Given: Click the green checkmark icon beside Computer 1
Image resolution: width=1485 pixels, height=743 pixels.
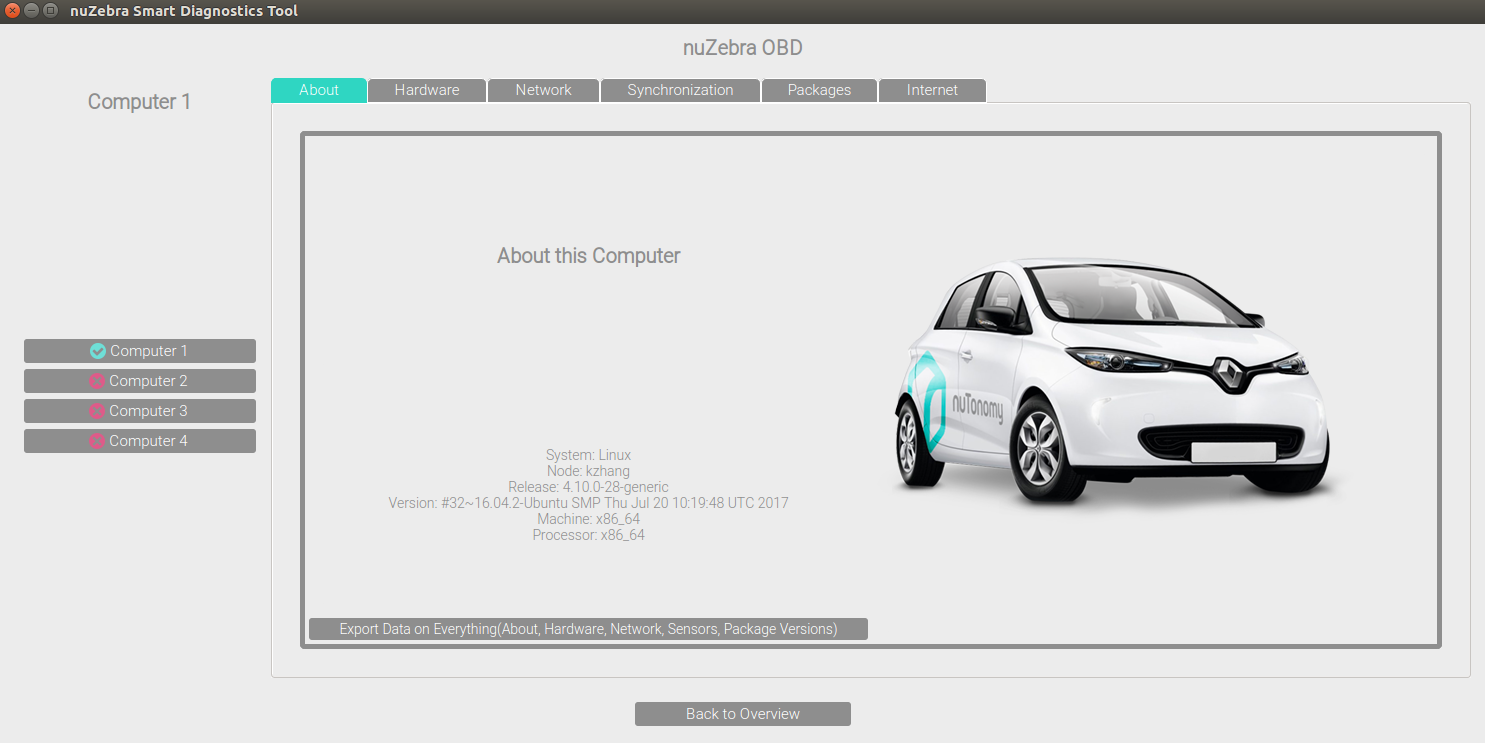Looking at the screenshot, I should point(98,351).
